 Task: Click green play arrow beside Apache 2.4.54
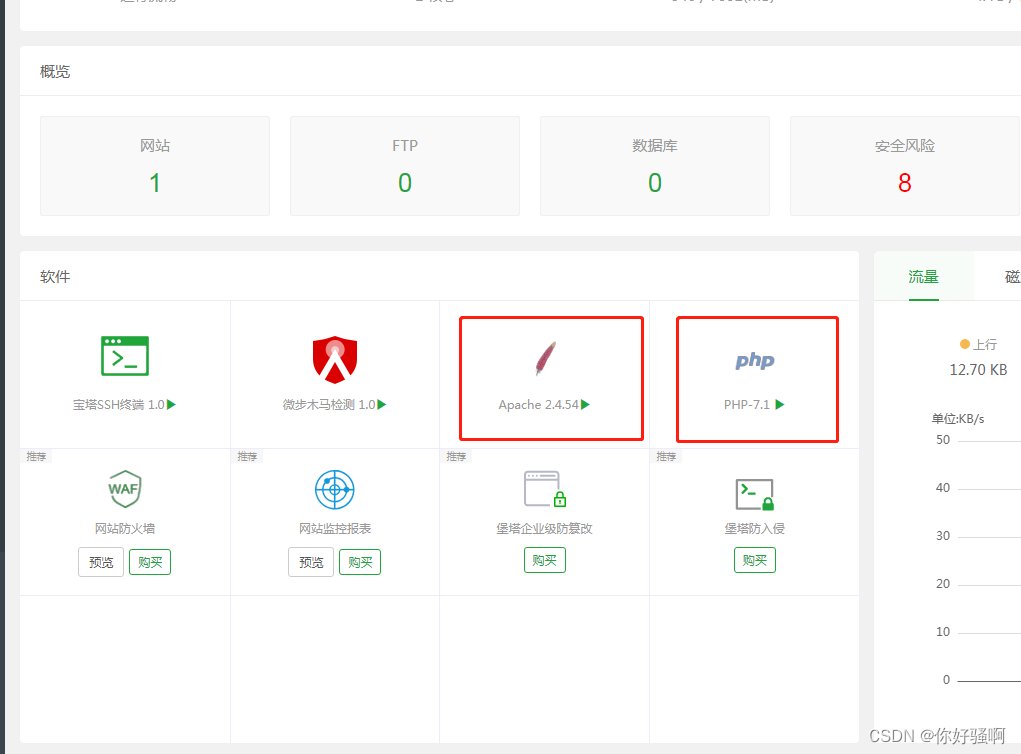[585, 404]
